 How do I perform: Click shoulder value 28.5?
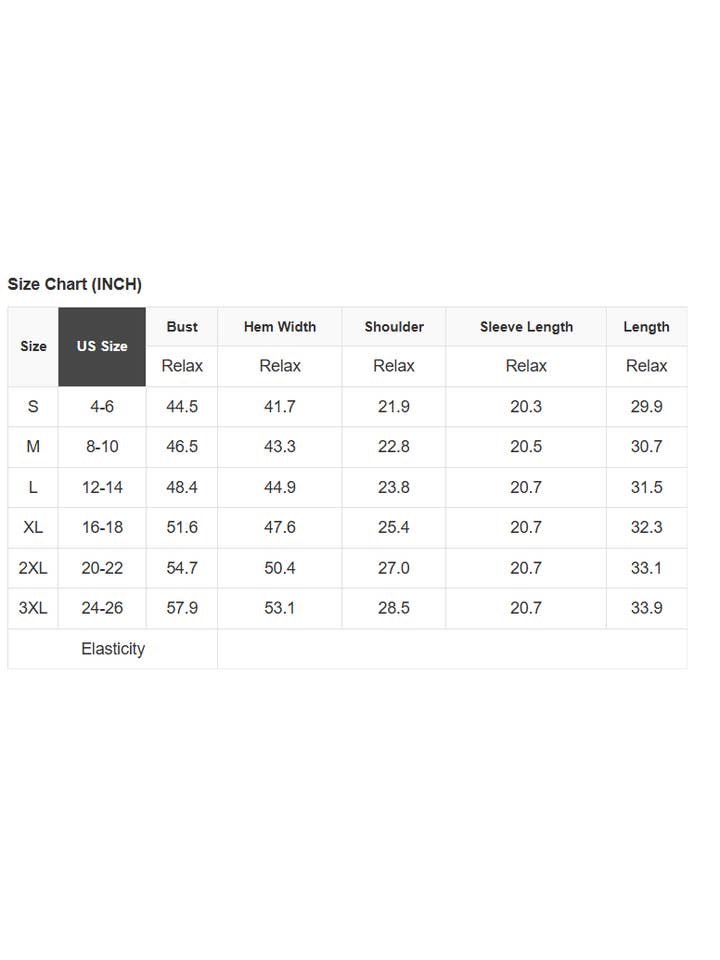[x=394, y=608]
